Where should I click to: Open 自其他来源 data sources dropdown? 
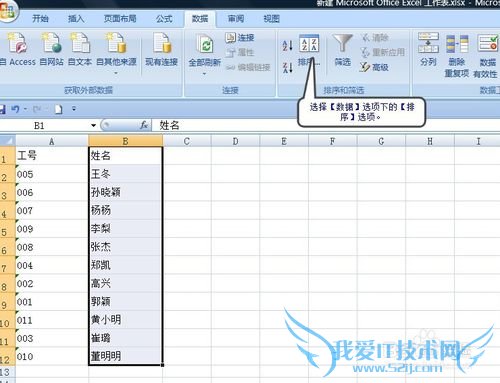coord(116,53)
